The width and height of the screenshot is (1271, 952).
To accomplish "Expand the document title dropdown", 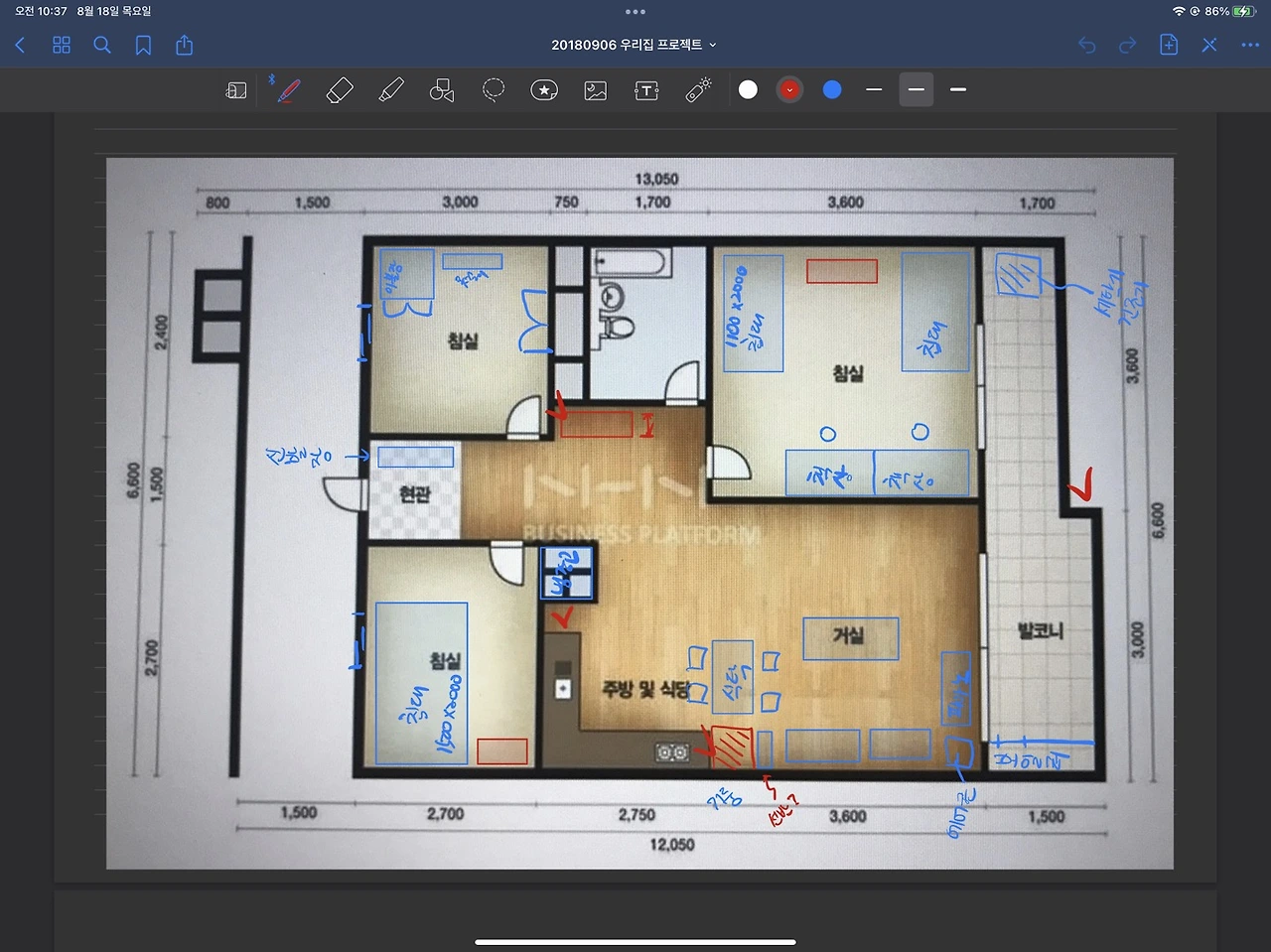I will point(634,45).
